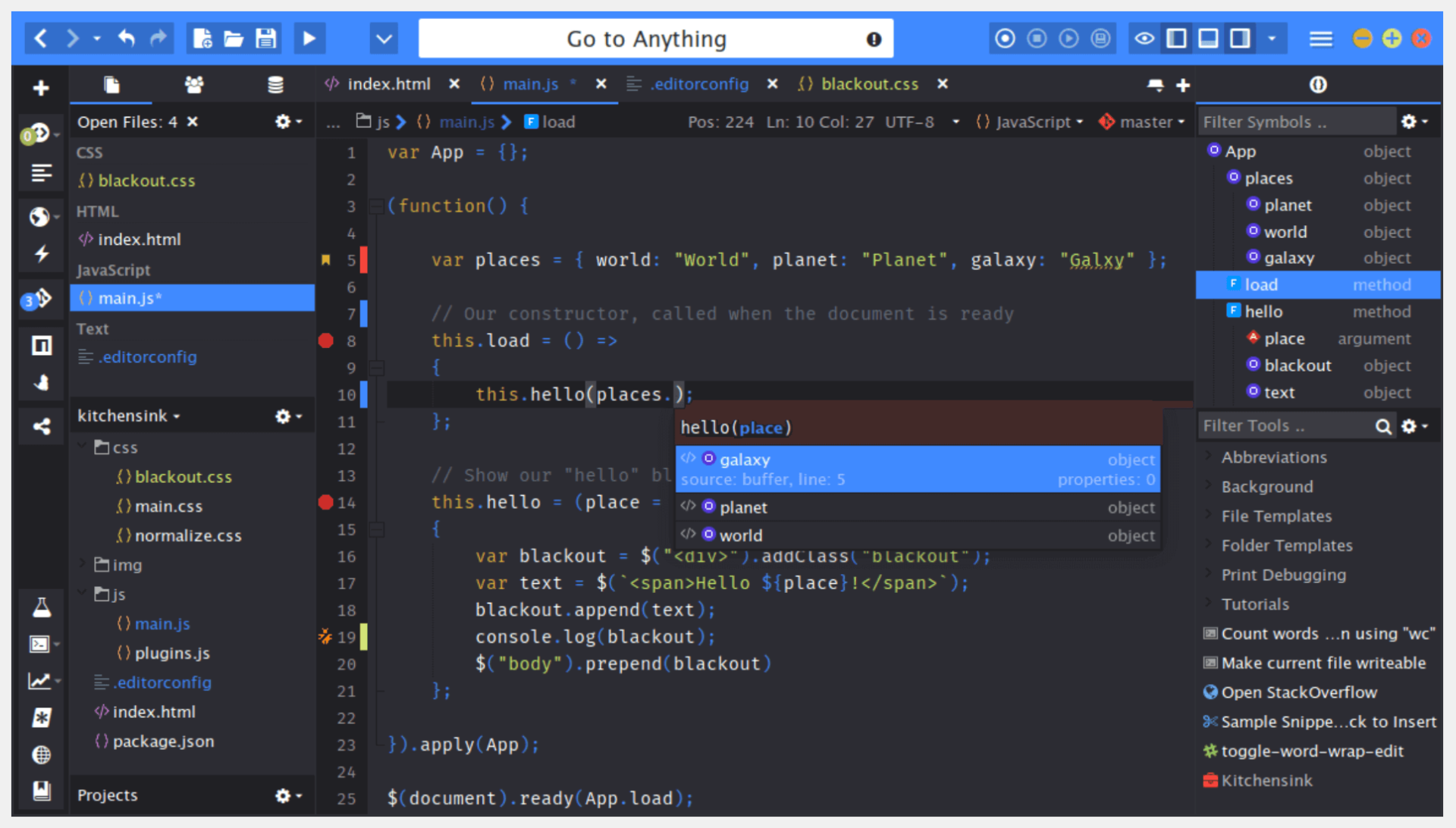Expand the Abbreviations toolbox folder

point(1208,457)
